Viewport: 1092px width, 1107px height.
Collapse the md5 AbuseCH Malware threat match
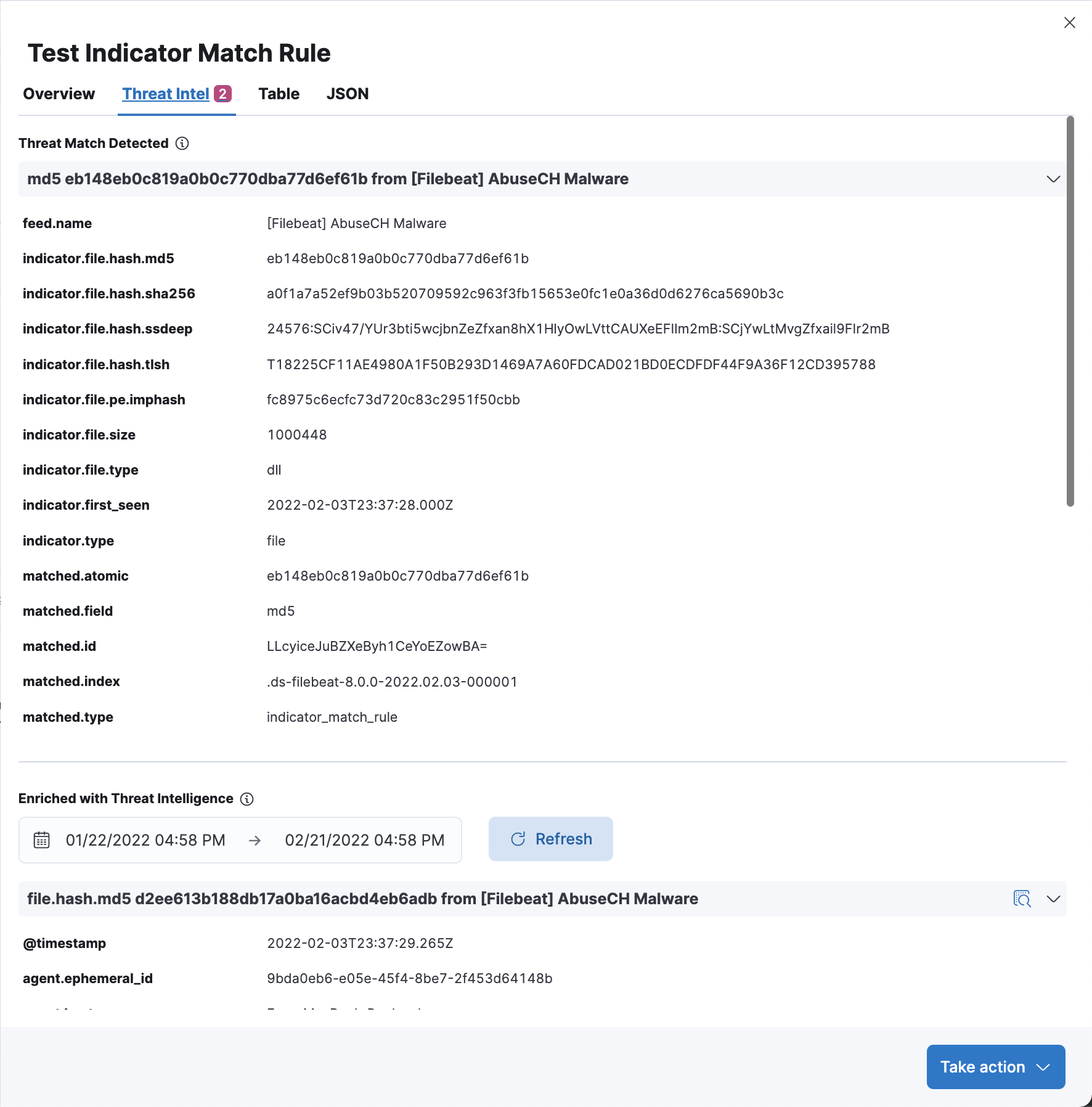pyautogui.click(x=1053, y=179)
